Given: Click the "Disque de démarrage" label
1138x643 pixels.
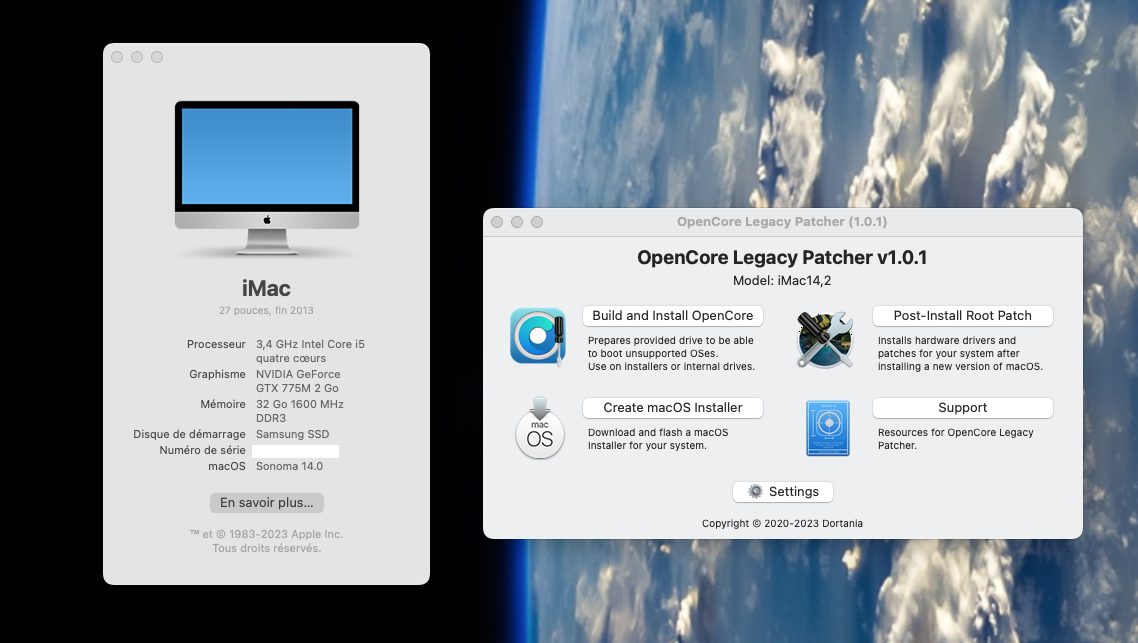Looking at the screenshot, I should [189, 434].
